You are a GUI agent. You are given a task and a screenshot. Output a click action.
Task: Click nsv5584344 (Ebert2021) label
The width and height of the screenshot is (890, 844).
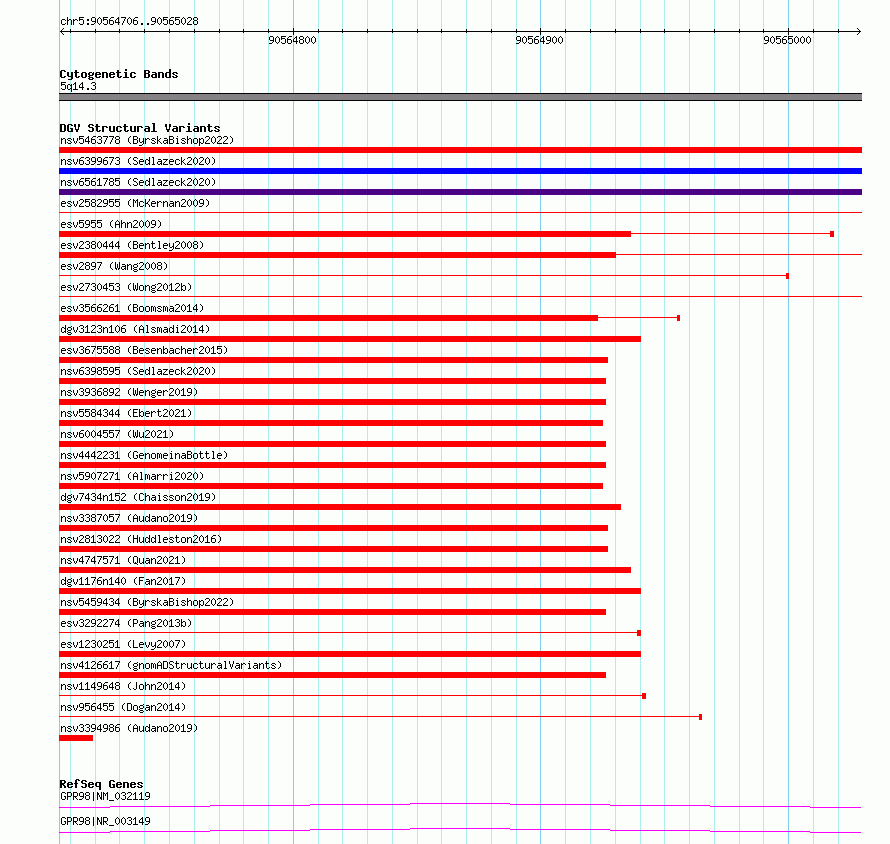coord(126,413)
